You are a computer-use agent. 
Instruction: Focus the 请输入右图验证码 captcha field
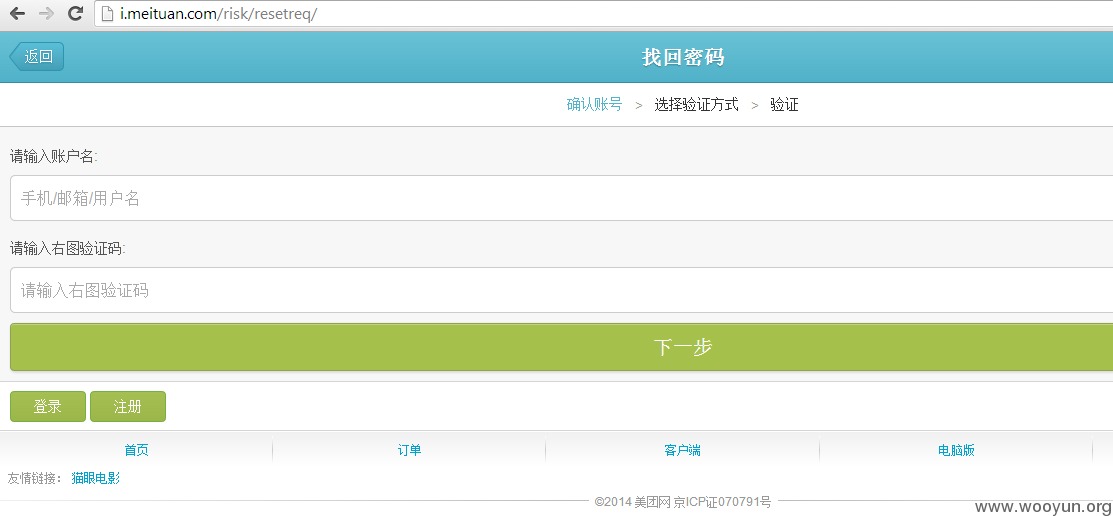pos(561,290)
